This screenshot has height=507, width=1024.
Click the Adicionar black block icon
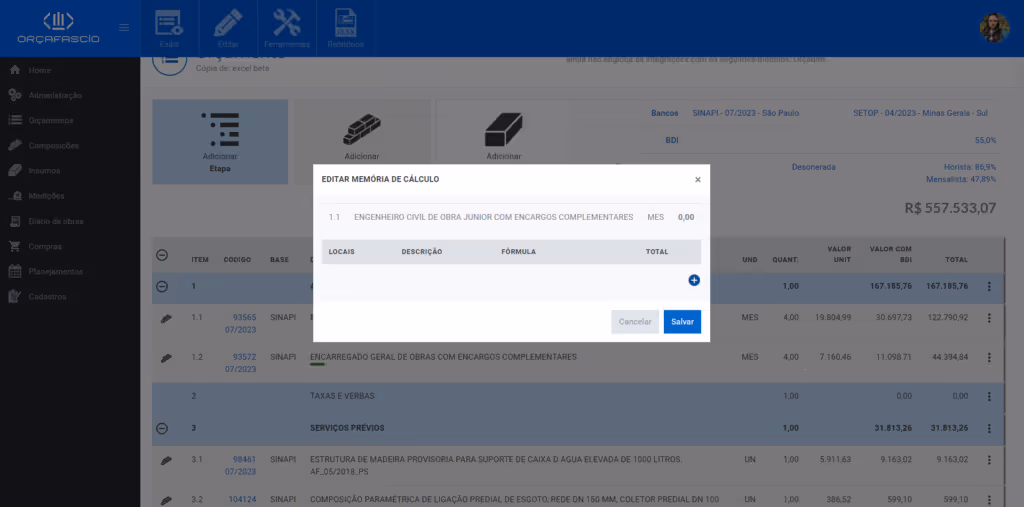pos(504,129)
